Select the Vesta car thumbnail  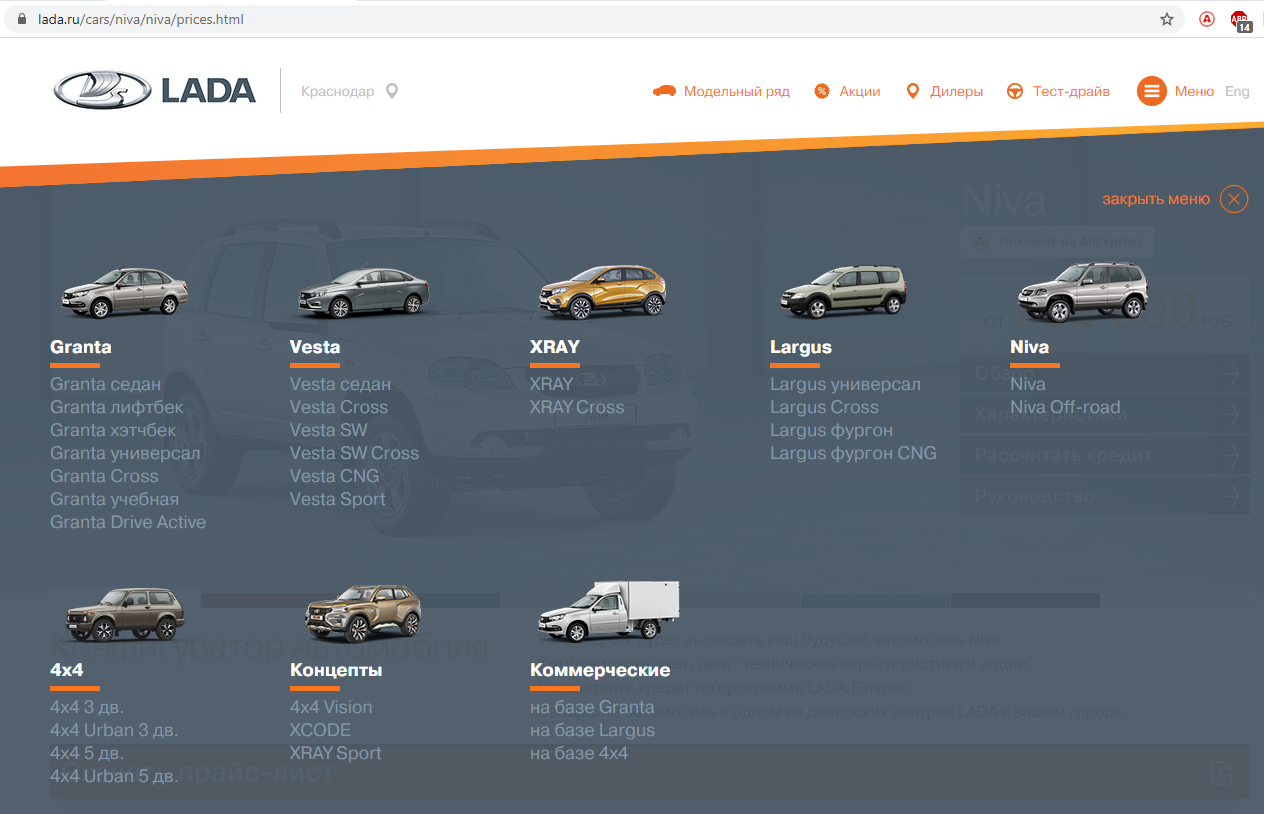coord(364,292)
